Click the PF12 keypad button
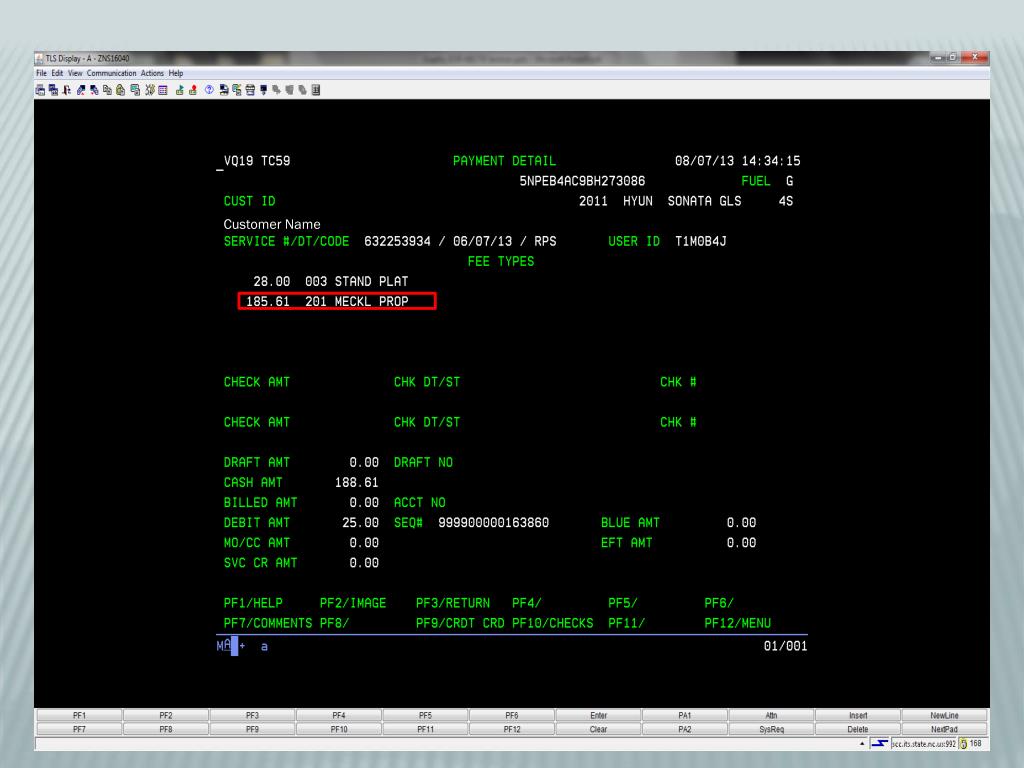 click(x=511, y=729)
